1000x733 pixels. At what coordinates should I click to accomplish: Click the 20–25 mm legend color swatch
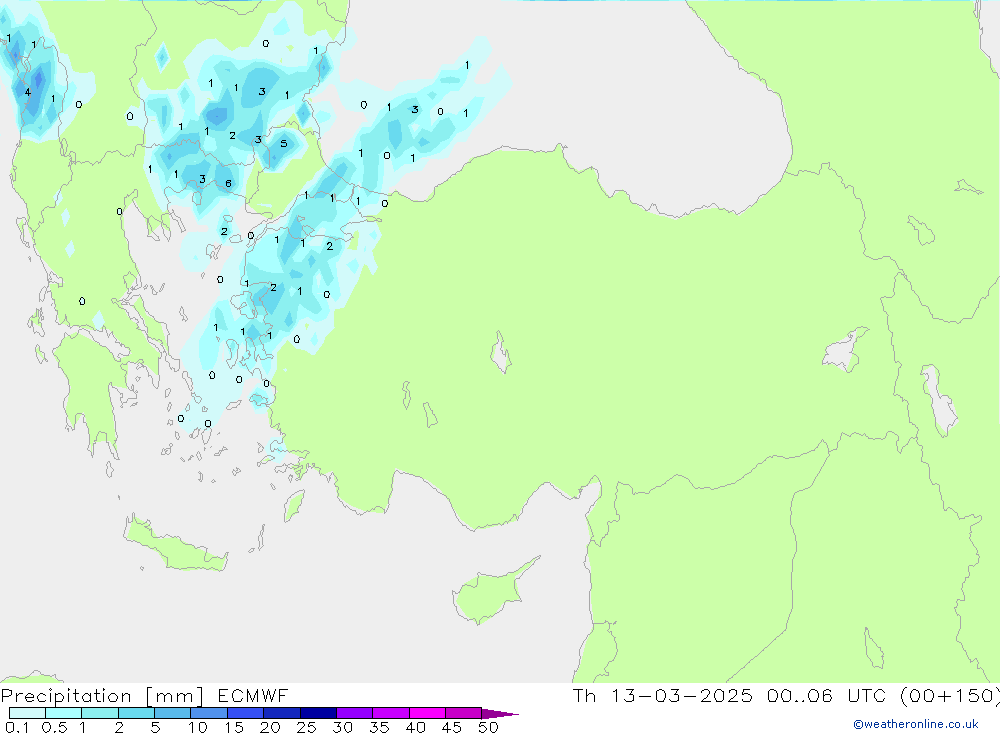point(281,713)
